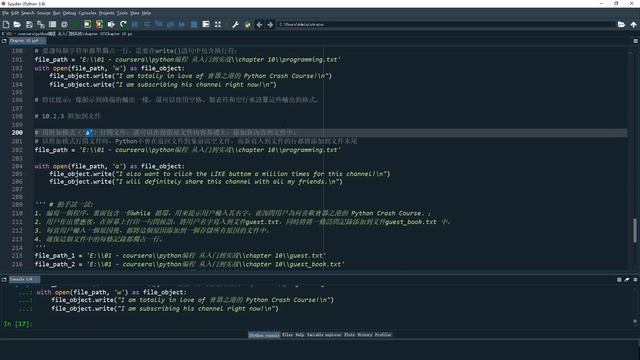Open the Consoles menu
The image size is (640, 360).
(87, 13)
